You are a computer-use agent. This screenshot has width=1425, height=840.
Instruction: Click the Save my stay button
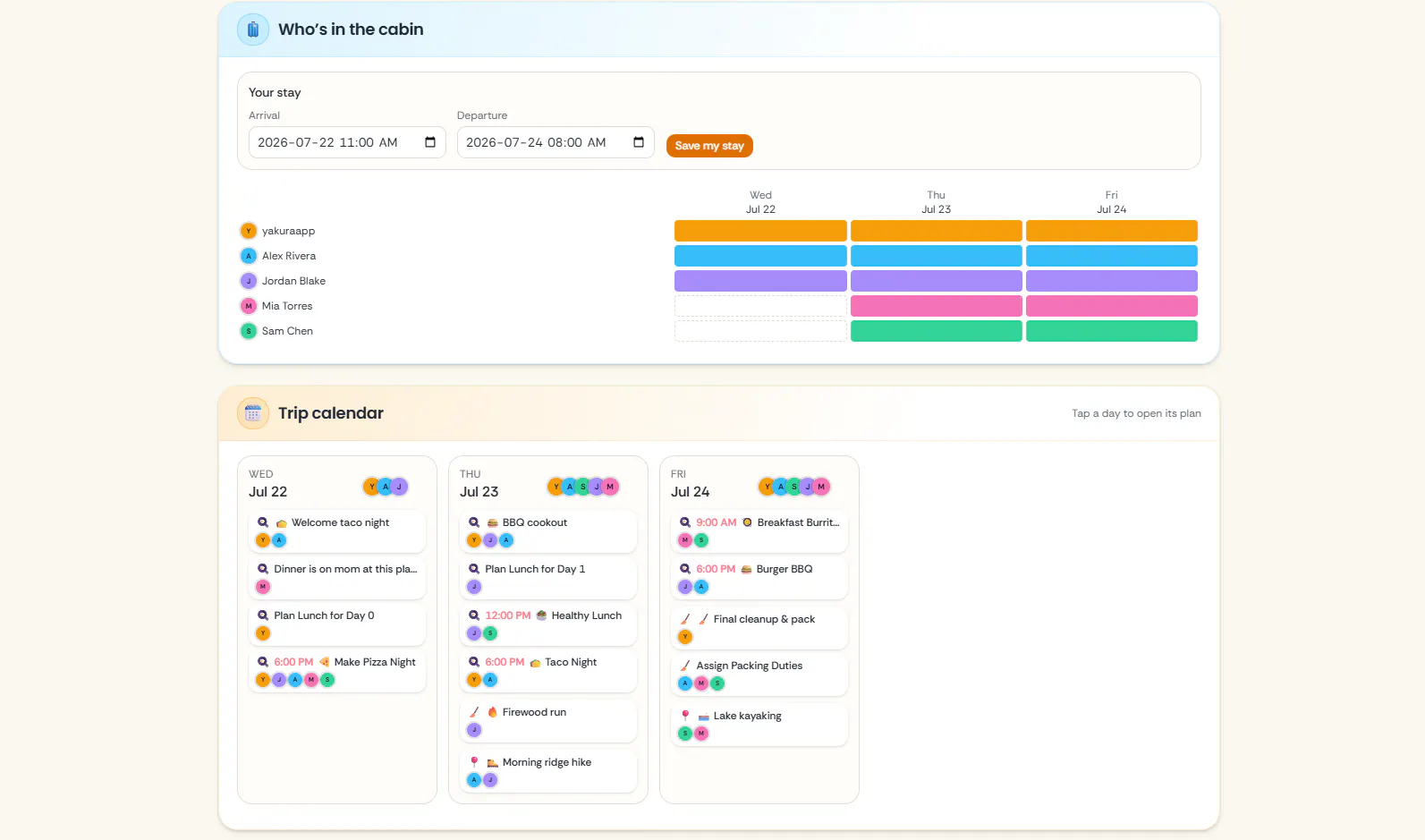tap(709, 146)
